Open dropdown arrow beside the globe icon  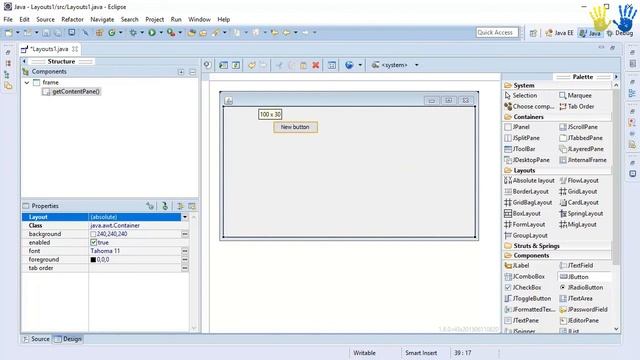pos(360,65)
